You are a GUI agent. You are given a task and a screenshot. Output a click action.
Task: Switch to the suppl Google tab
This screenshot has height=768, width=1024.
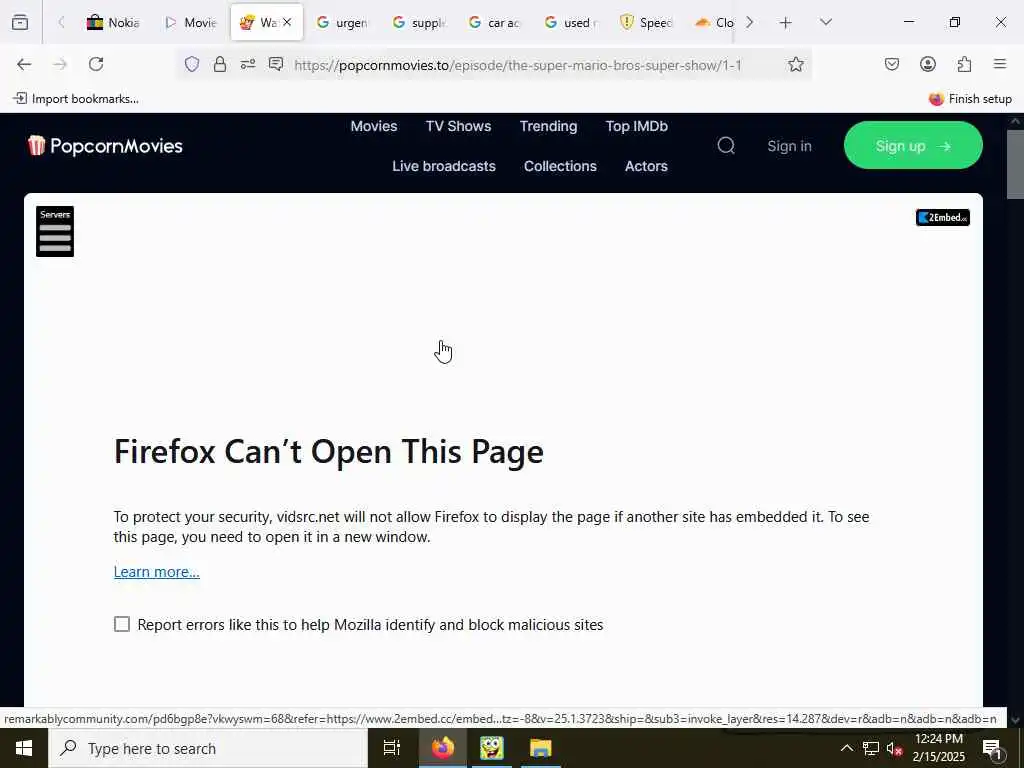(x=418, y=22)
